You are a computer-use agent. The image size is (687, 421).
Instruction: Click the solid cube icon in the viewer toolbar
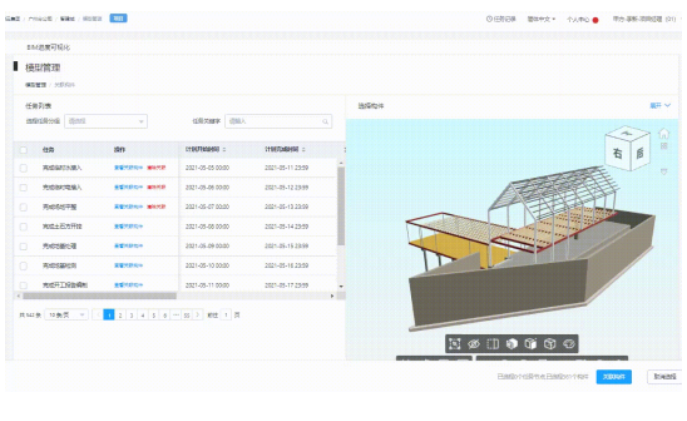[x=511, y=343]
